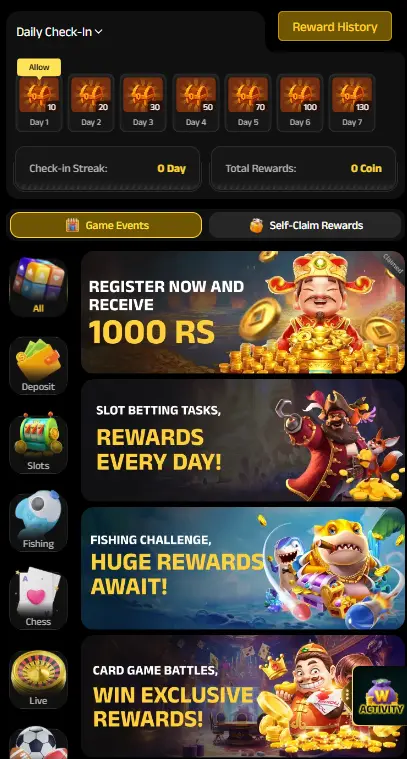Select the Fishing category icon
Screen dimensions: 407x759
pos(38,523)
